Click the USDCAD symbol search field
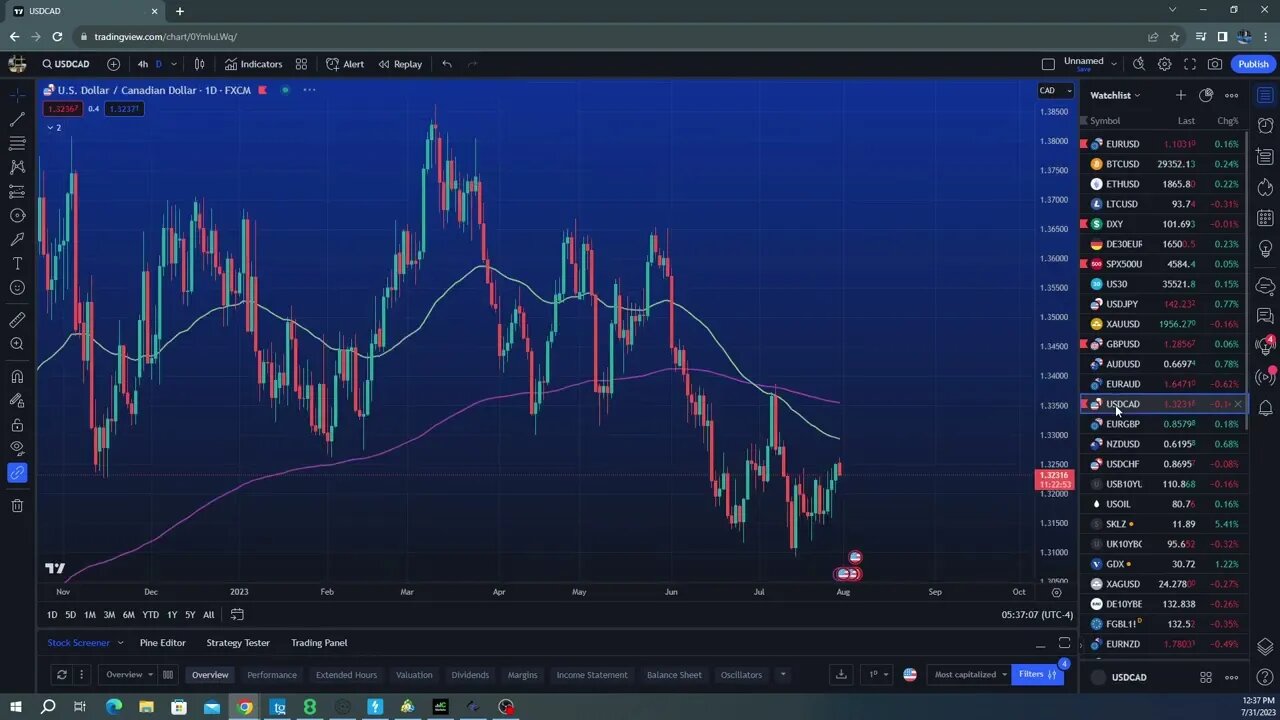The height and width of the screenshot is (720, 1280). [66, 64]
